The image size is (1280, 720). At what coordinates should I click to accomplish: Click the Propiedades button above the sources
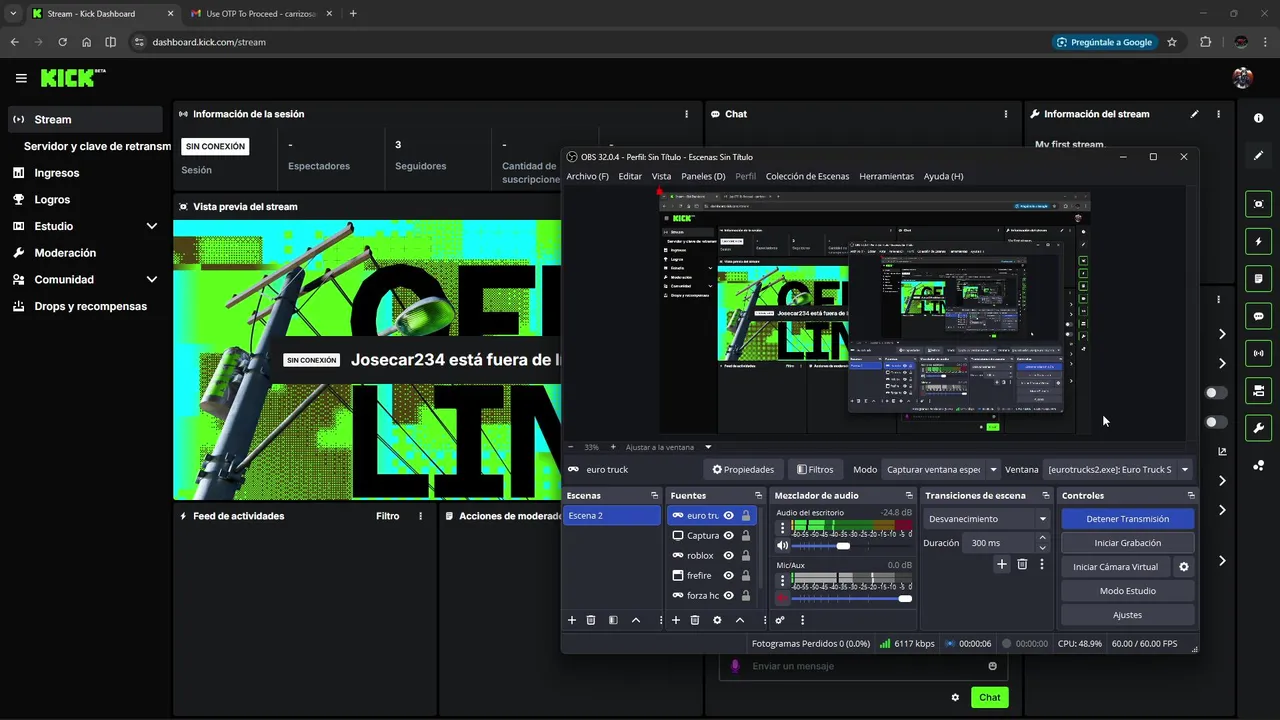point(743,469)
